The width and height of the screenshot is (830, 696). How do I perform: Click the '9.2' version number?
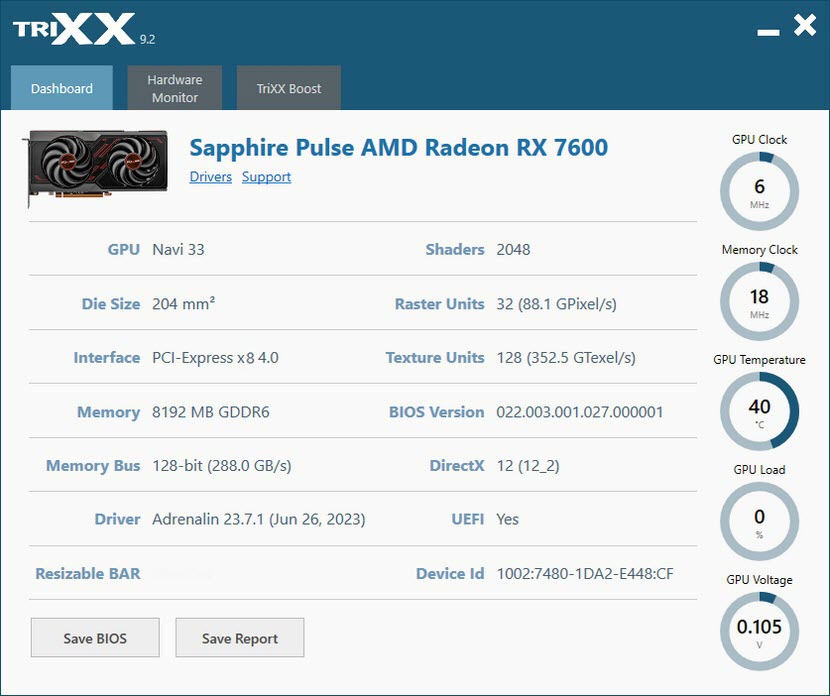(x=147, y=39)
